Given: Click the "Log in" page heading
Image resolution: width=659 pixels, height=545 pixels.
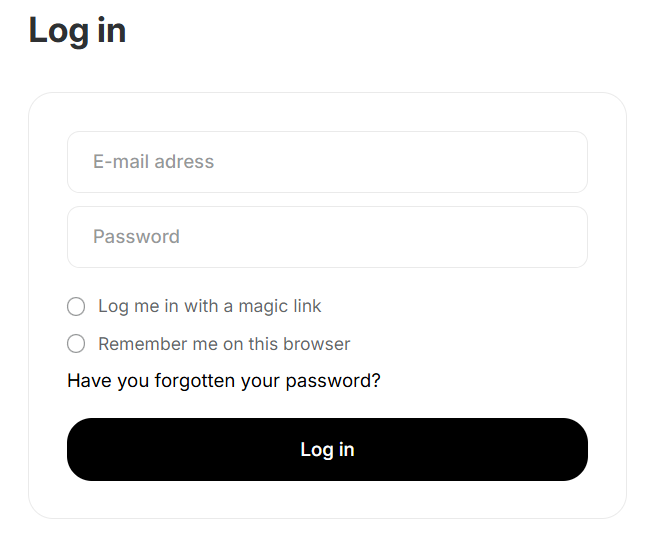Looking at the screenshot, I should [x=77, y=30].
